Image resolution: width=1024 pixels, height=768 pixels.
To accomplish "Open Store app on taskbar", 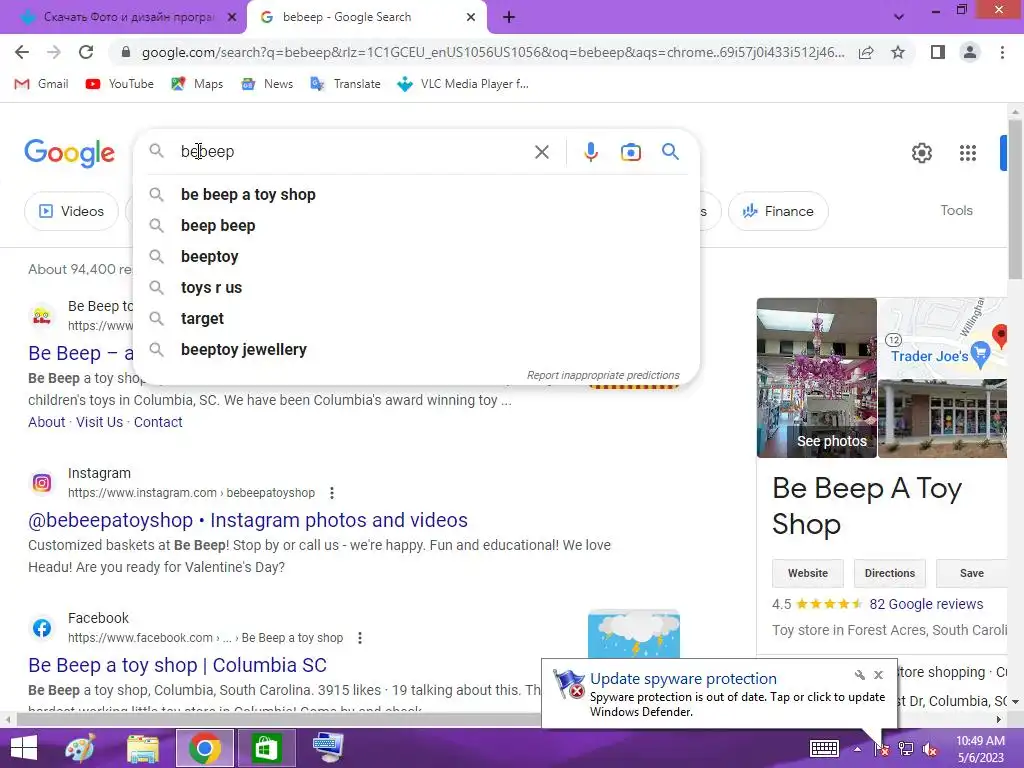I will (x=266, y=748).
